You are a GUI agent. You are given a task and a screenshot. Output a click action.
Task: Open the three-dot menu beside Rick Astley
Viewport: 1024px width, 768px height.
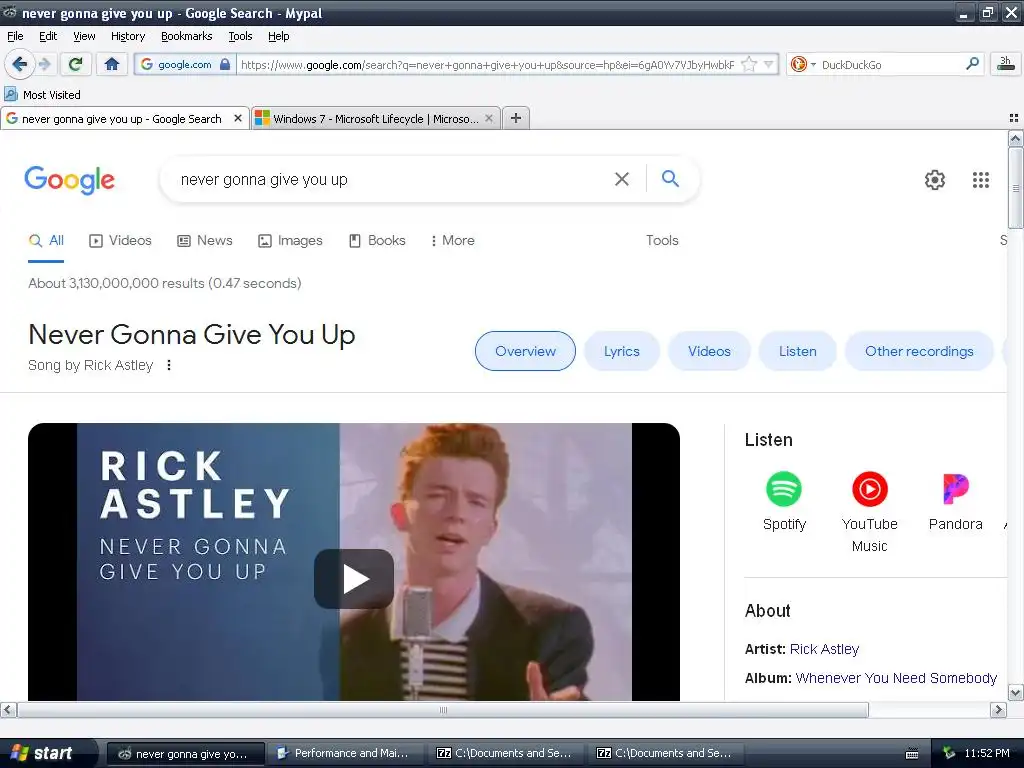pyautogui.click(x=168, y=365)
